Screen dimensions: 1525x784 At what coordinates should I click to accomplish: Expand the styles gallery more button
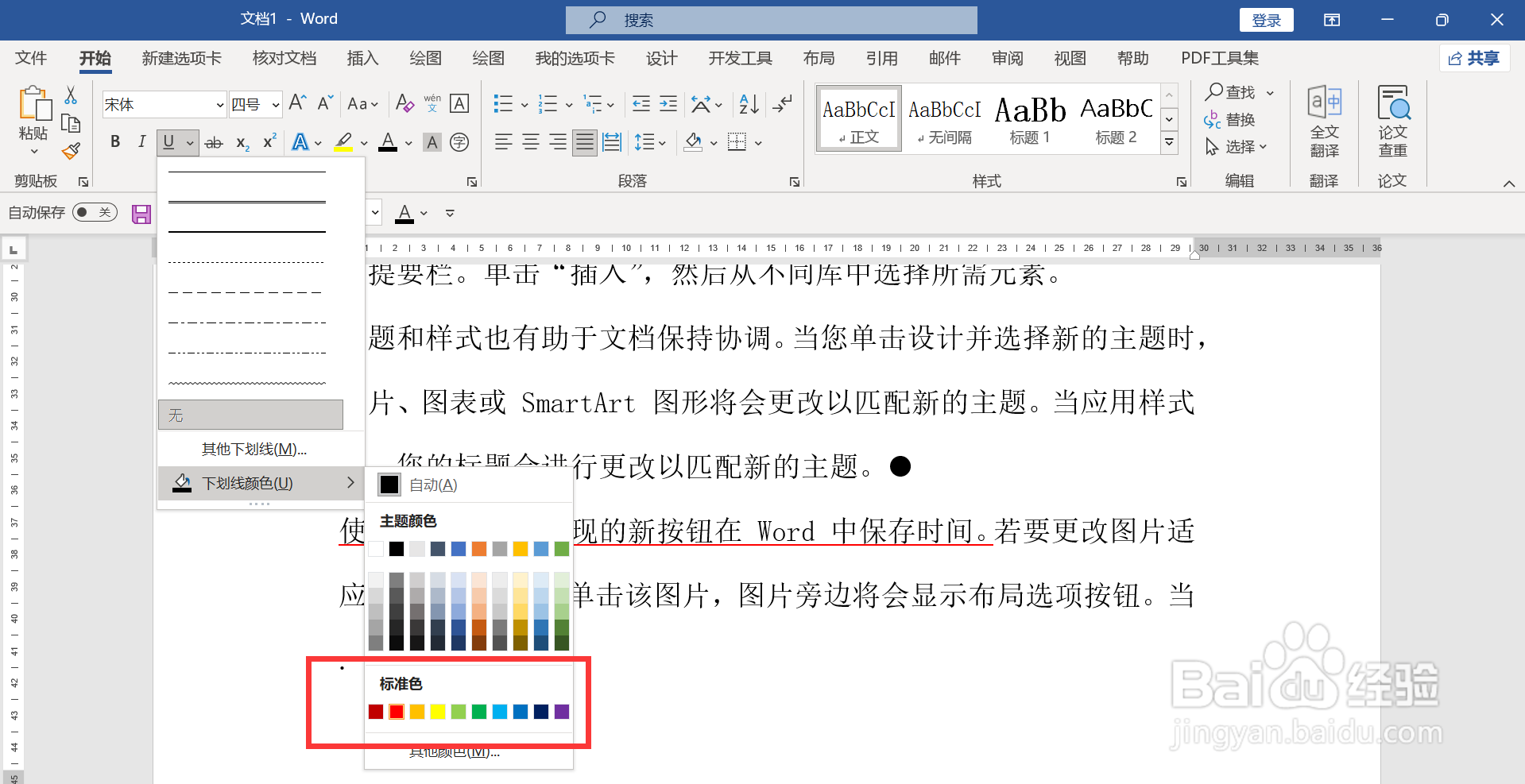(x=1169, y=143)
